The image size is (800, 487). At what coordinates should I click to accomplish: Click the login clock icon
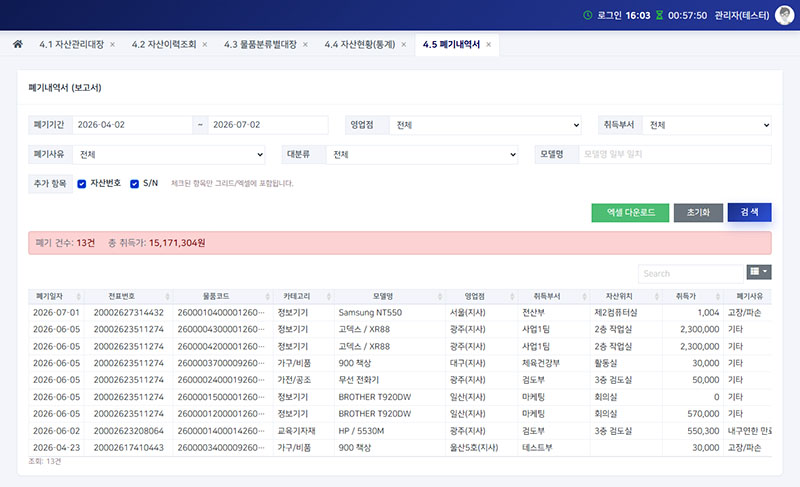588,15
